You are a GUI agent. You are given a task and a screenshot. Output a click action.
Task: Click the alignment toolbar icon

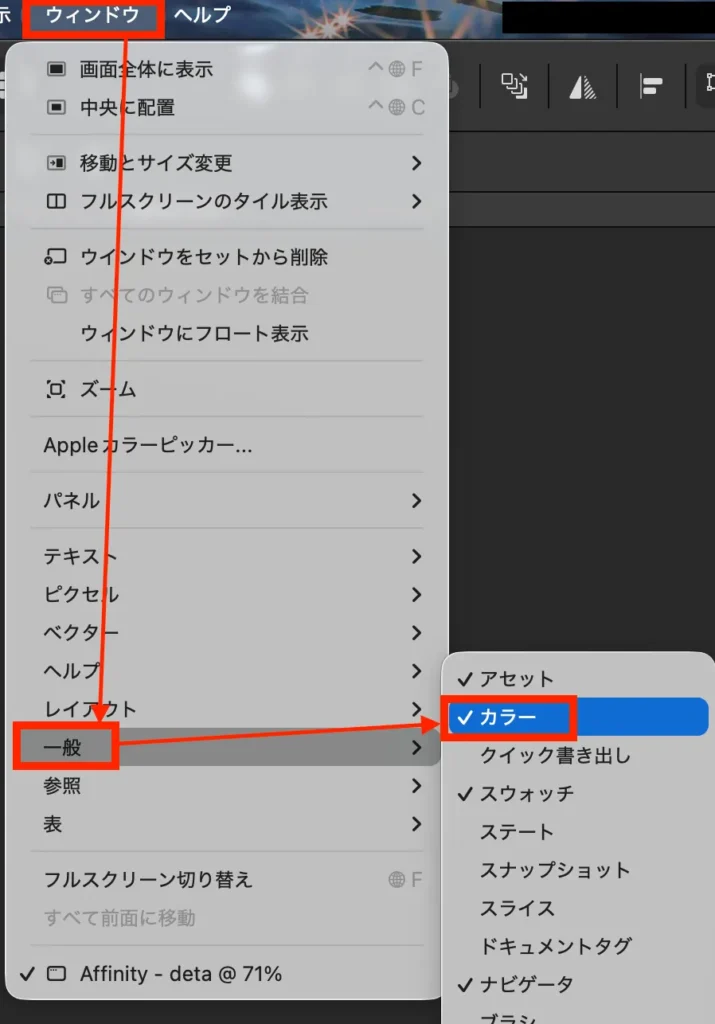[651, 86]
